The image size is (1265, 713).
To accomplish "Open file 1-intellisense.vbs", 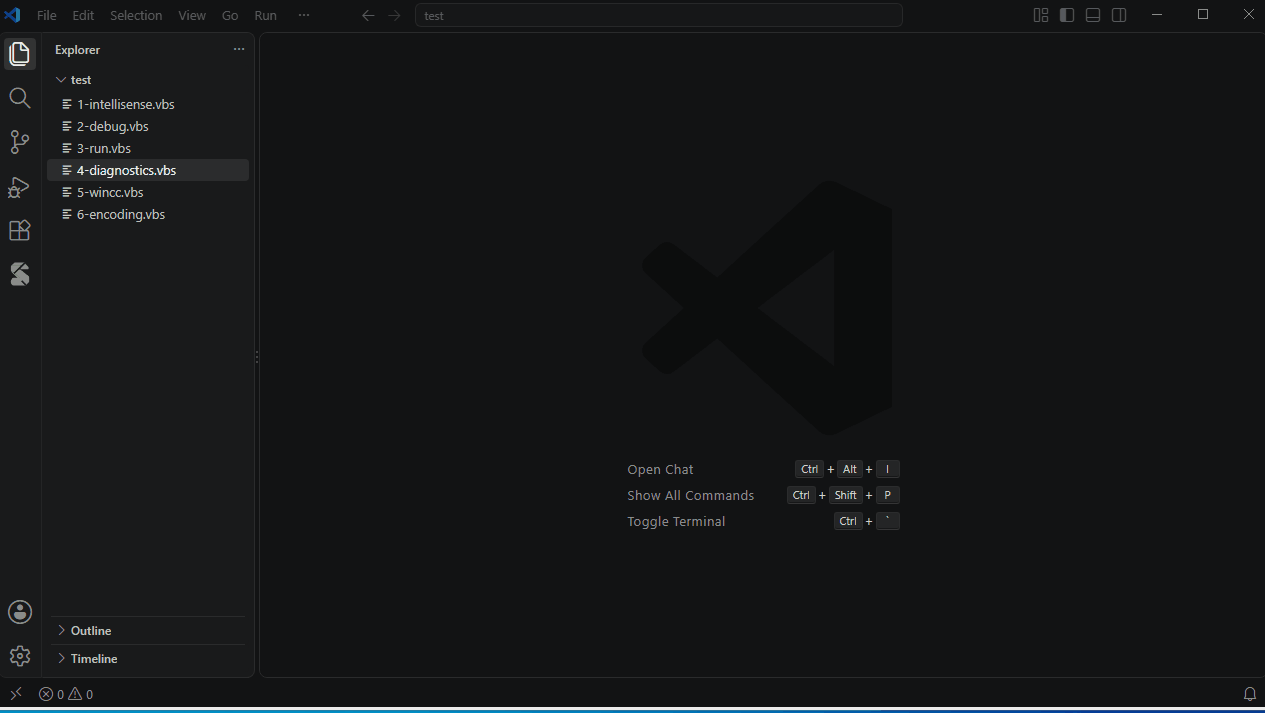I will [148, 104].
